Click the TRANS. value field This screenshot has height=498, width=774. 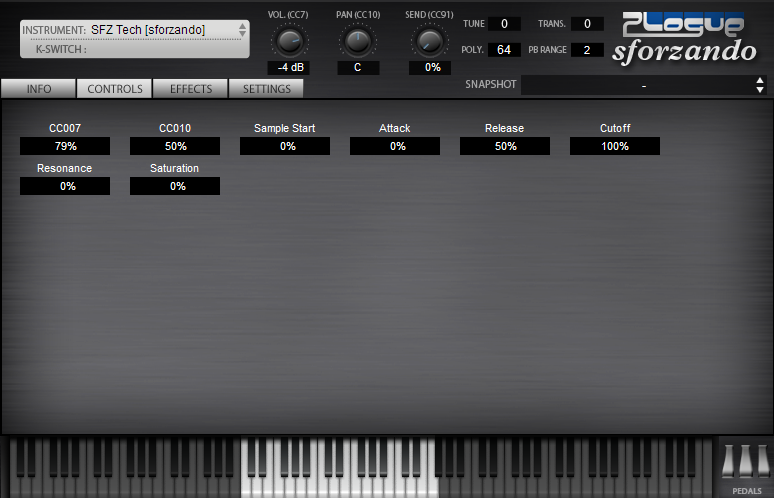[587, 24]
